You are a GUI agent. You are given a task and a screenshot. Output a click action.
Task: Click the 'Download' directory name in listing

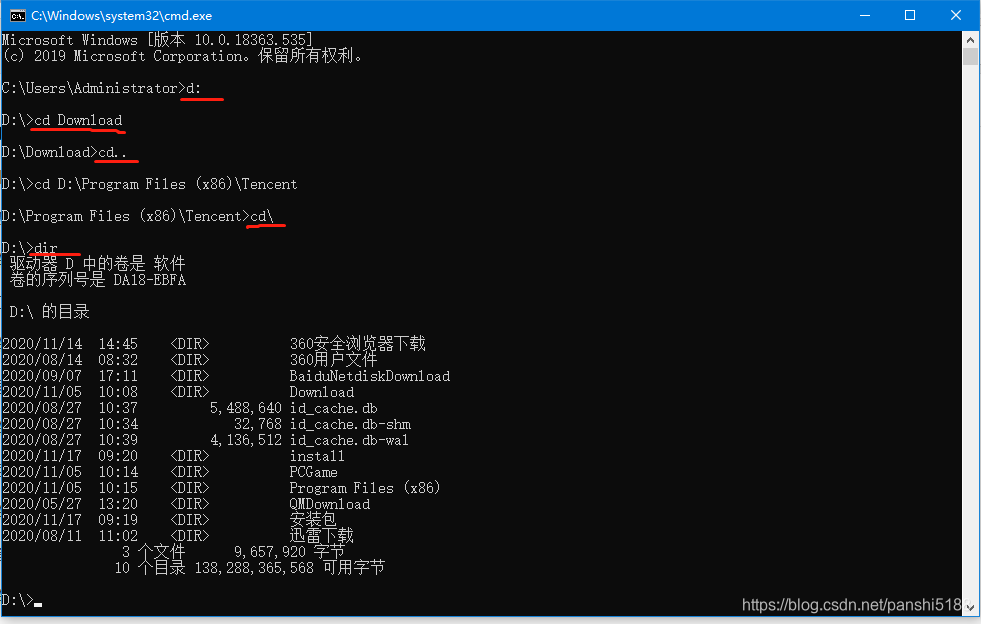pyautogui.click(x=322, y=392)
